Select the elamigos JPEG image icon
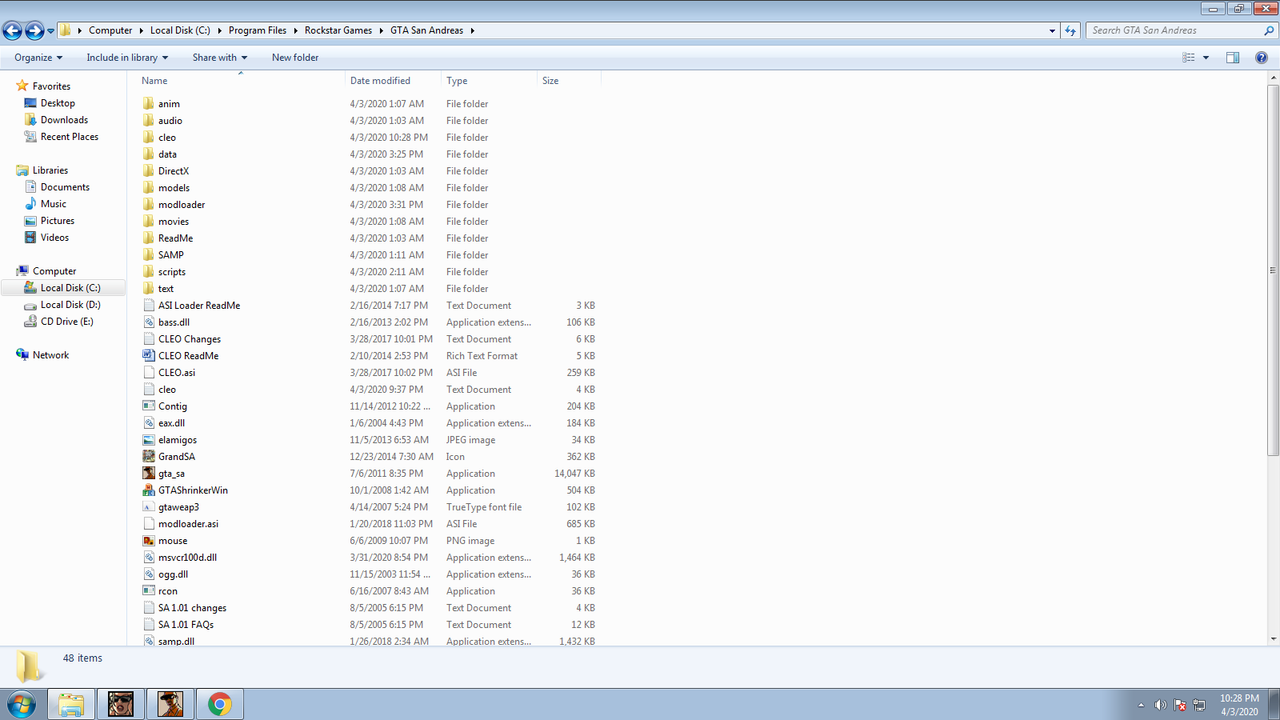Image resolution: width=1280 pixels, height=720 pixels. (x=149, y=440)
